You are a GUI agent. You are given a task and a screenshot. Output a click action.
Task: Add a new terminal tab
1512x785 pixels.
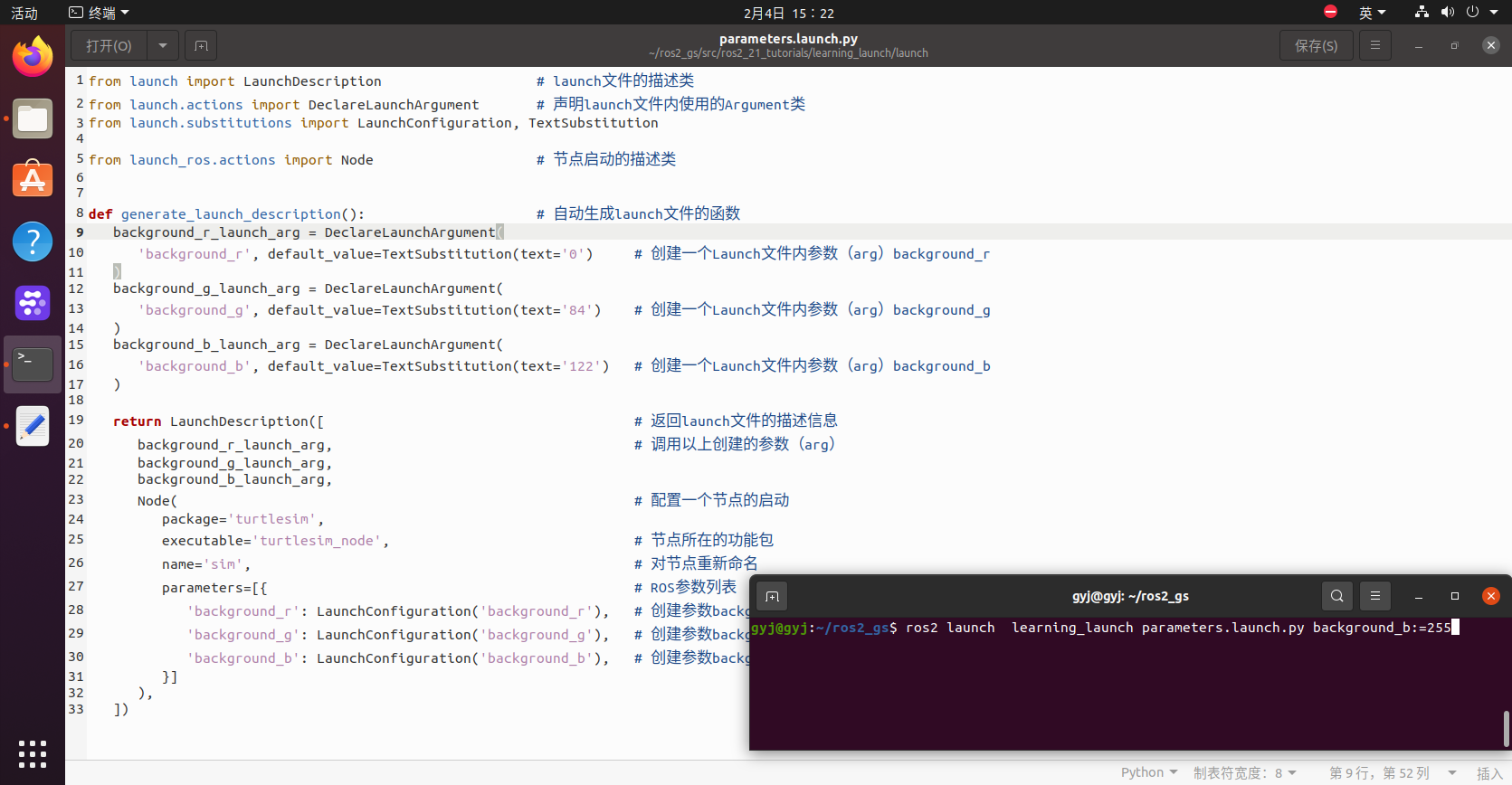tap(772, 596)
